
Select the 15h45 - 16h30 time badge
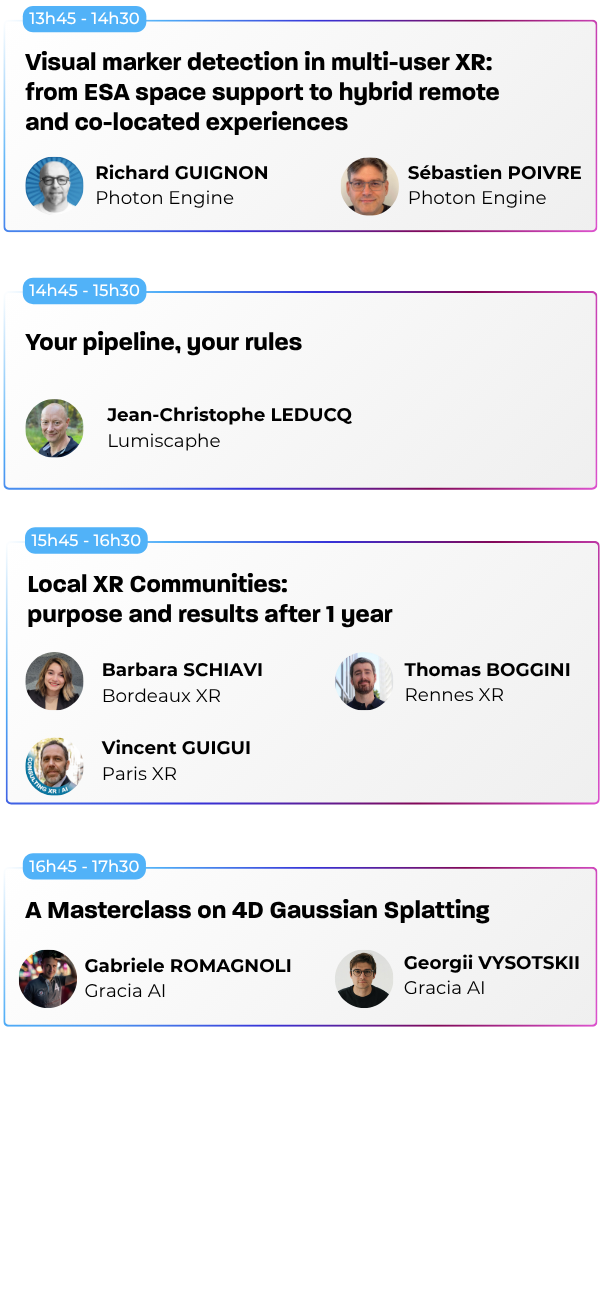(x=86, y=540)
